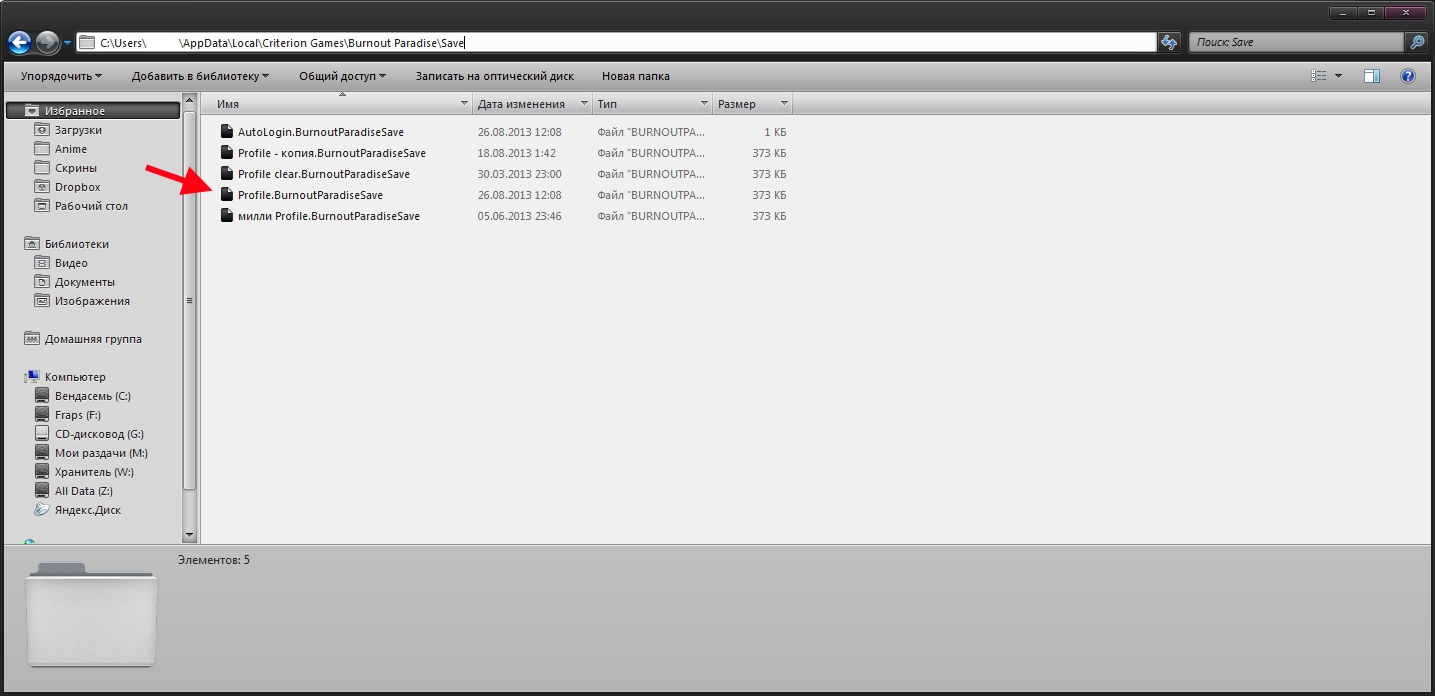This screenshot has width=1435, height=696.
Task: Open the Anime favorites folder
Action: pos(71,149)
